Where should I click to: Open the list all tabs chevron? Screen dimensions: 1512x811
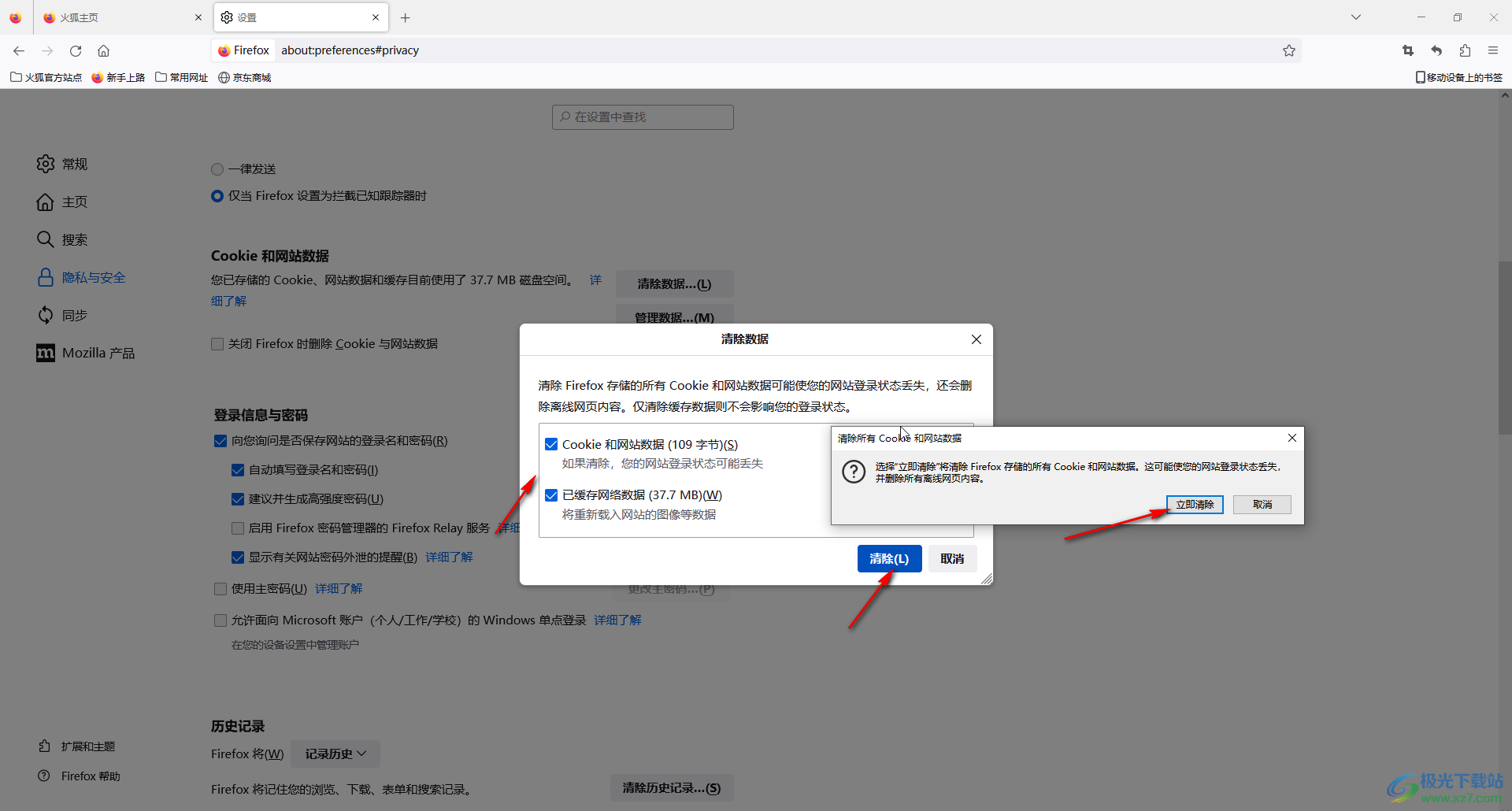coord(1356,17)
